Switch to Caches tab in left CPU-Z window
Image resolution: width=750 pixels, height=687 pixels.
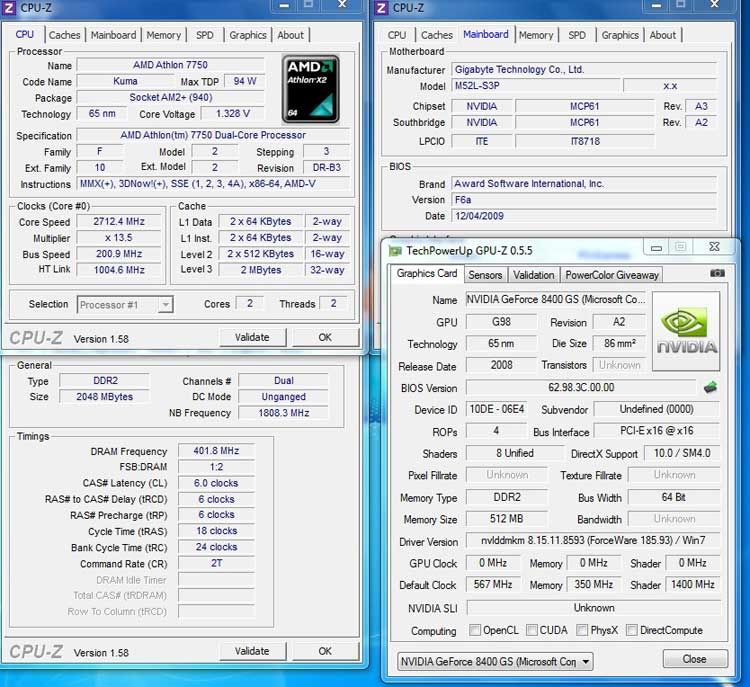tap(65, 35)
